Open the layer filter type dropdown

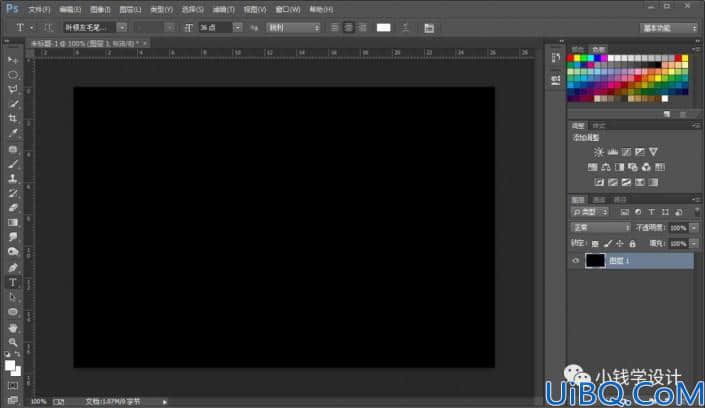coord(589,212)
